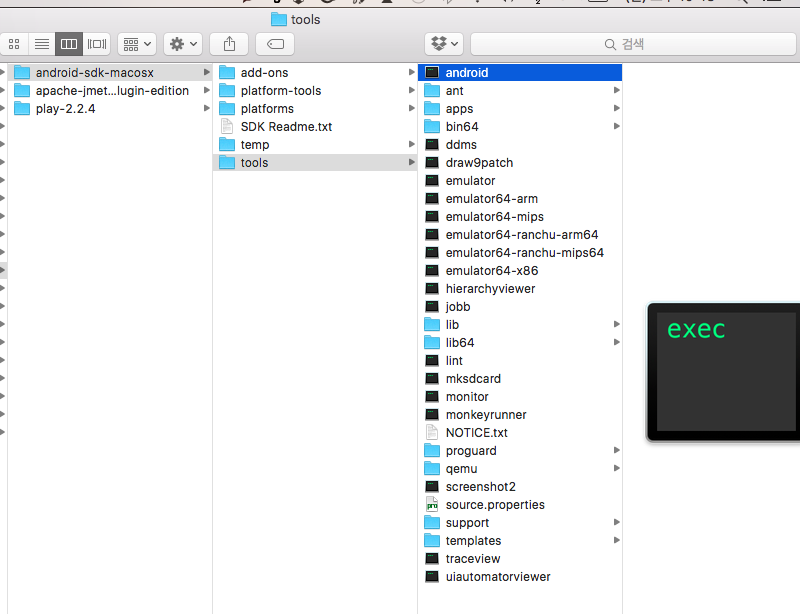Viewport: 800px width, 614px height.
Task: Select the play-2.2.4 folder
Action: (110, 109)
